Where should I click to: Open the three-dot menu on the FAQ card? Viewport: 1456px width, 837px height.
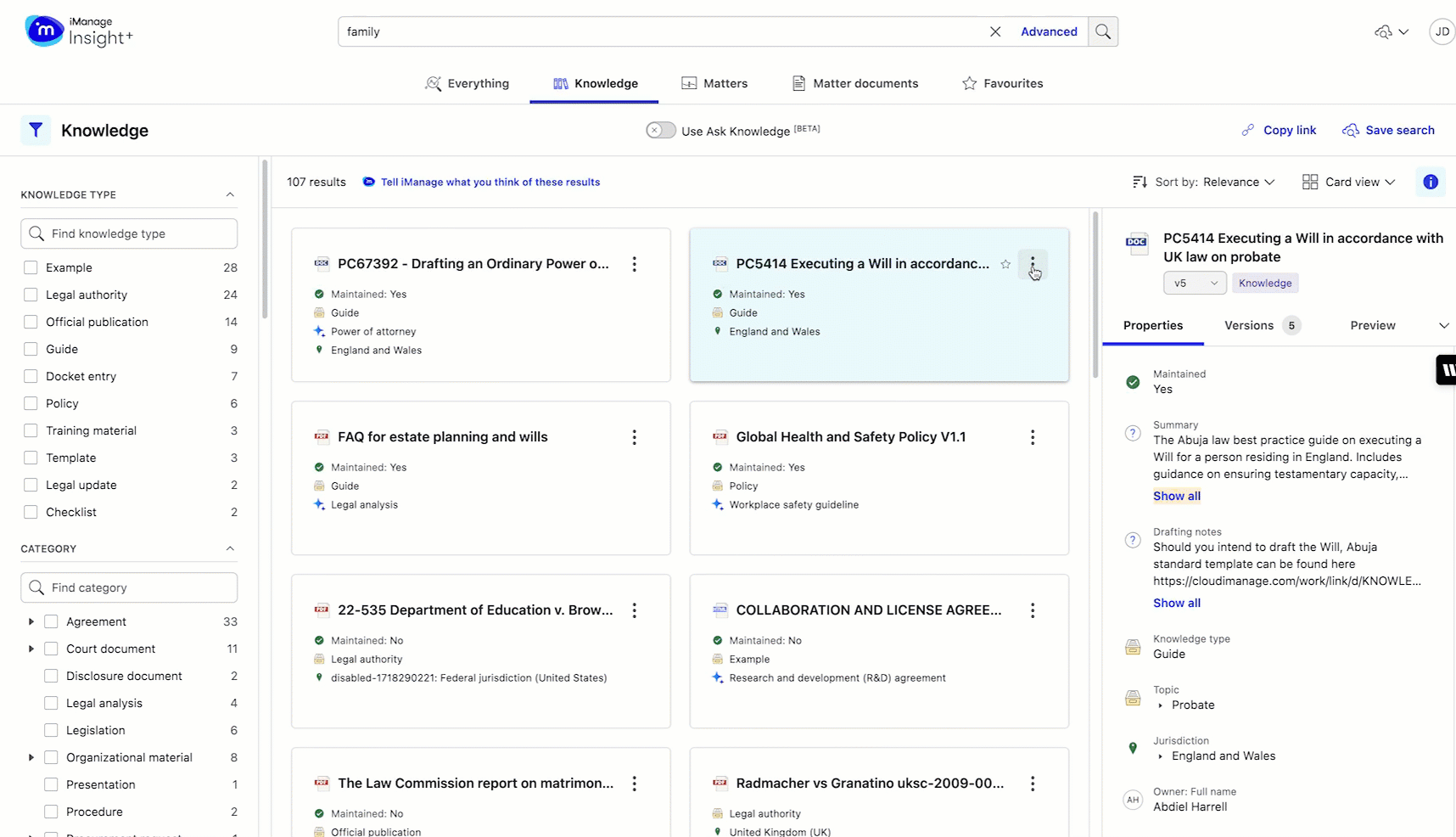pyautogui.click(x=634, y=437)
